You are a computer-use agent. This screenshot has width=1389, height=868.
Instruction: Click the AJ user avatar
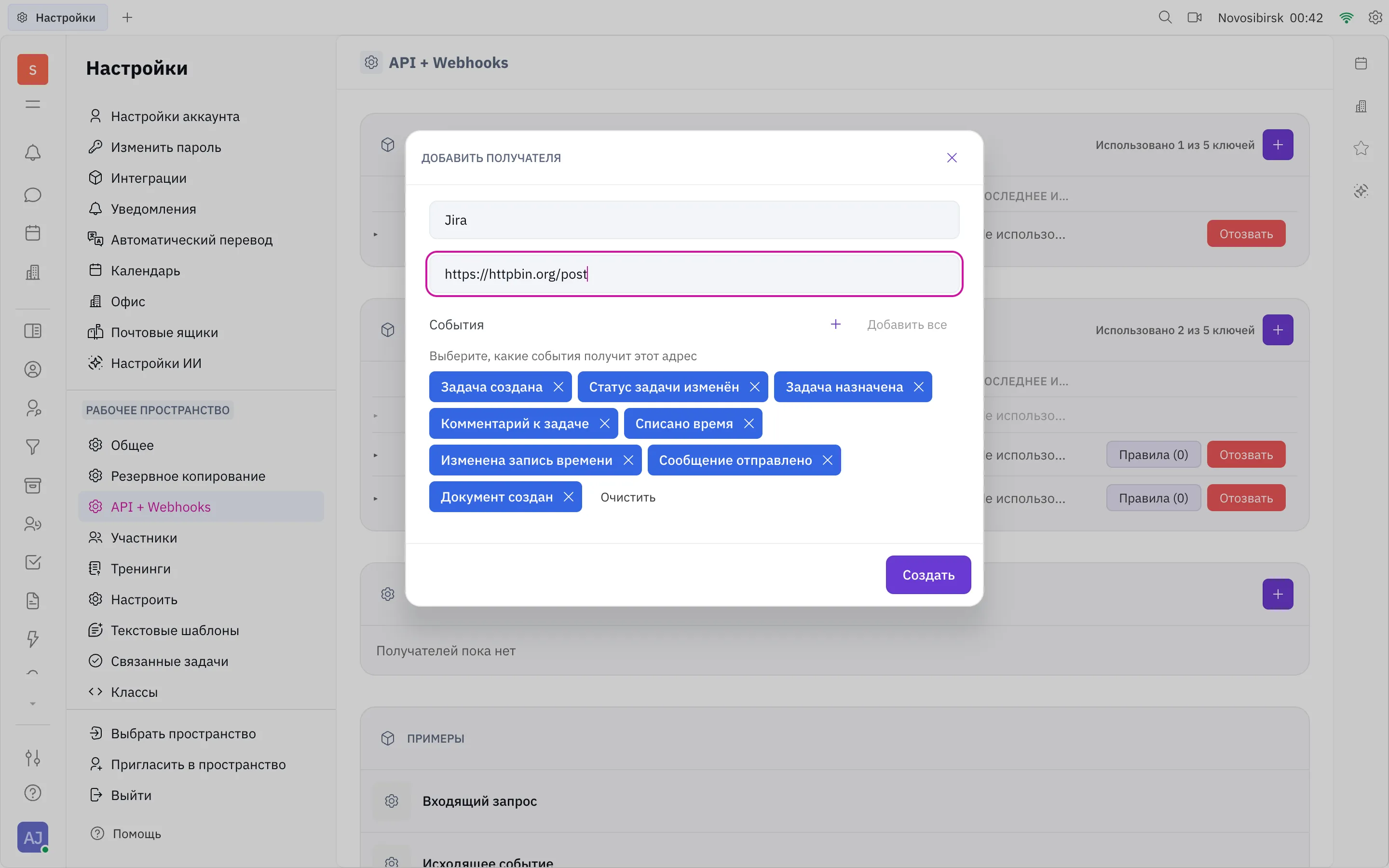[x=33, y=837]
